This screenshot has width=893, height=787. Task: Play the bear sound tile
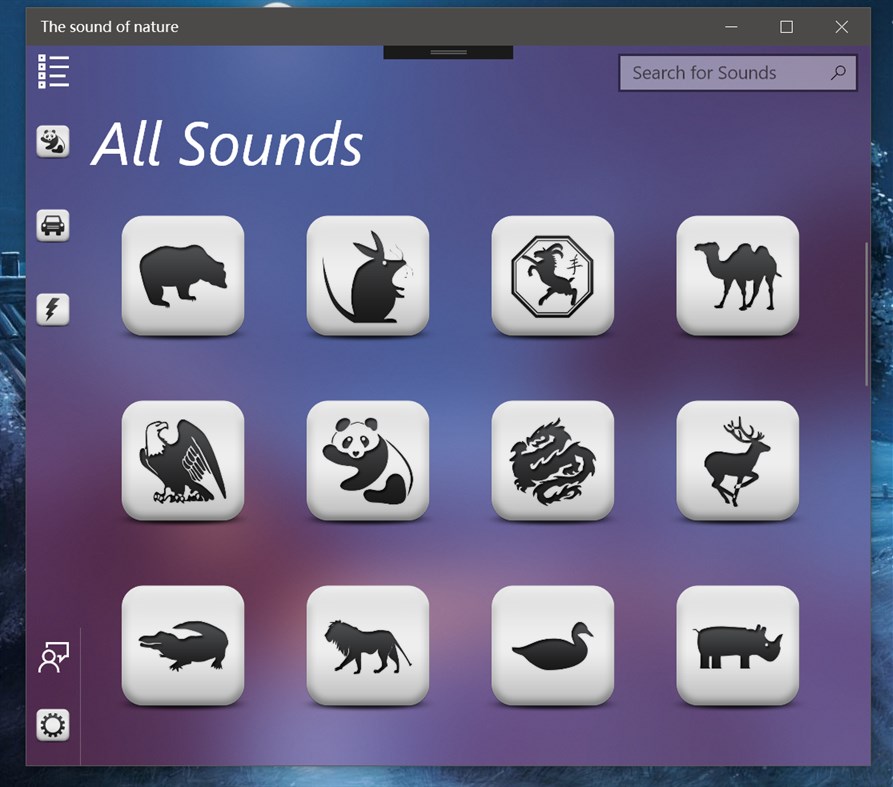coord(183,275)
